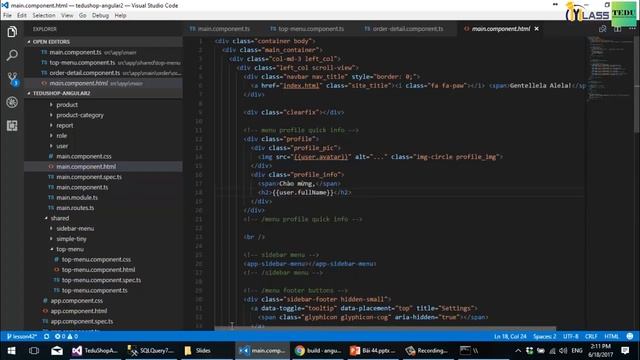640x360 pixels.
Task: Open the Windows Start menu
Action: click(11, 351)
